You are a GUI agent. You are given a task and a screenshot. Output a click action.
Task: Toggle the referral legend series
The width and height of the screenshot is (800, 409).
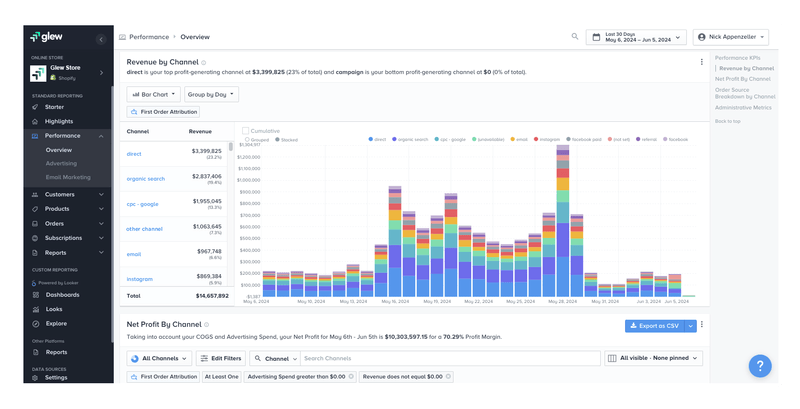[646, 139]
